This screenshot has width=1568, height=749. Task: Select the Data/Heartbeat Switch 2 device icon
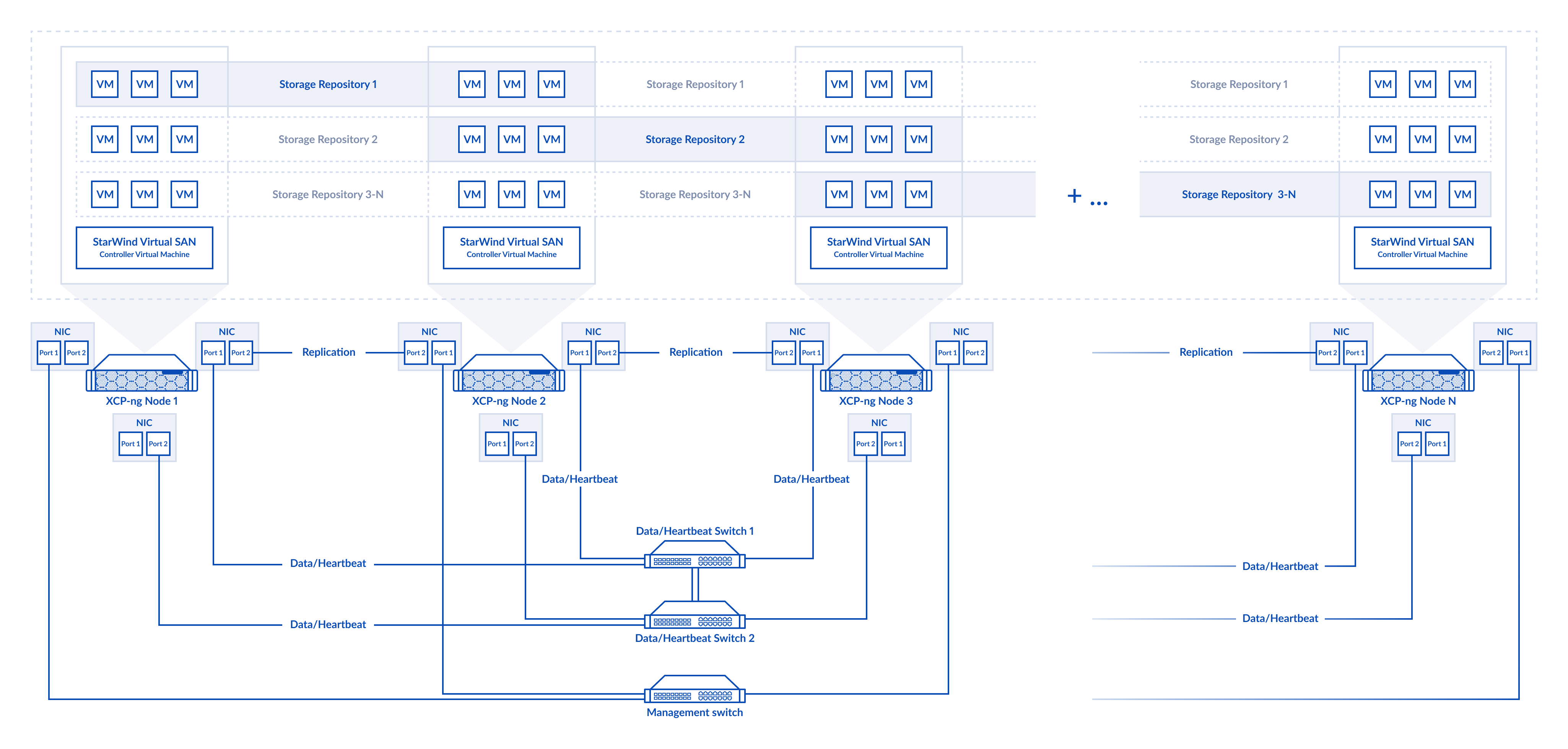click(x=695, y=615)
